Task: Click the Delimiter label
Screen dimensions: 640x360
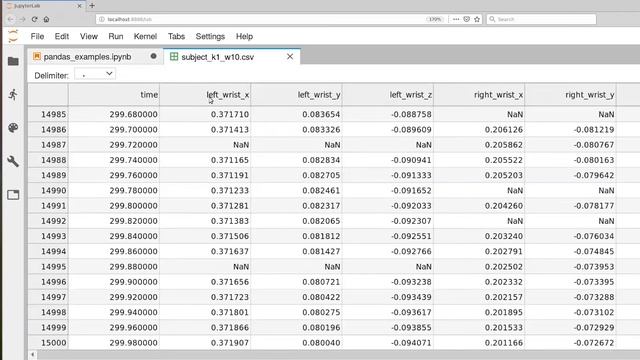Action: pyautogui.click(x=51, y=76)
